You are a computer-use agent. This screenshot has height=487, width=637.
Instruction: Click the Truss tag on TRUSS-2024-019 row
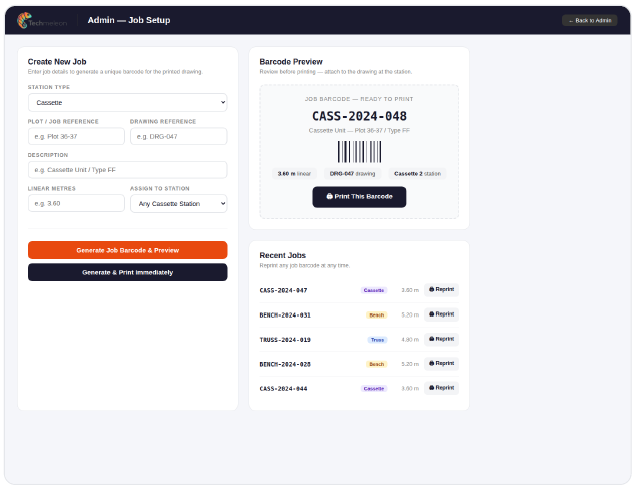tap(377, 340)
